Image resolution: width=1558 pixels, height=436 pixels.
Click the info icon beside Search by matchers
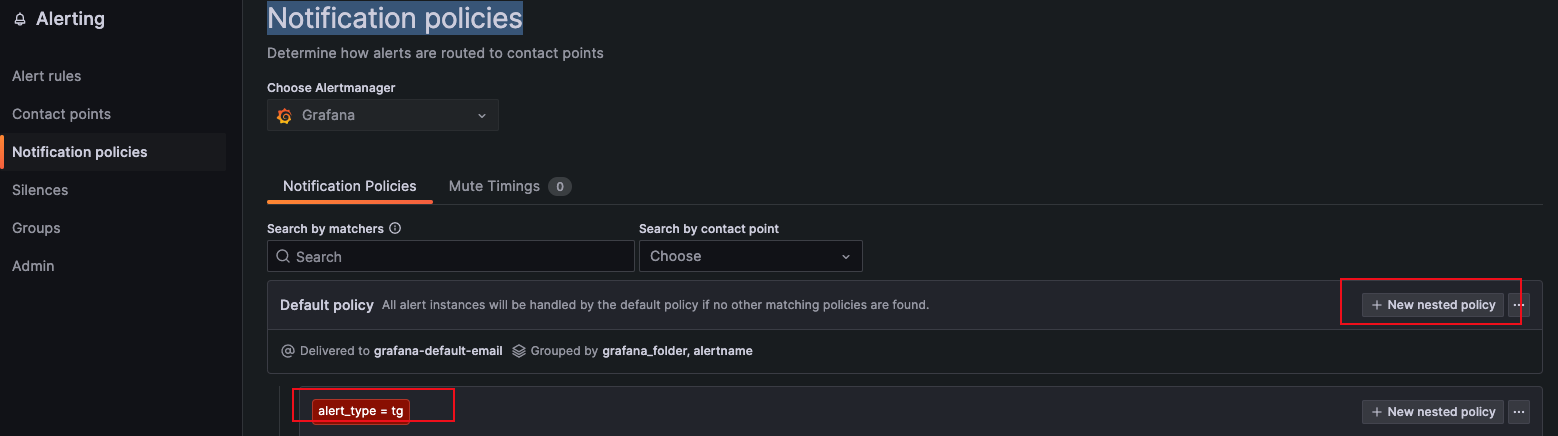[x=395, y=228]
